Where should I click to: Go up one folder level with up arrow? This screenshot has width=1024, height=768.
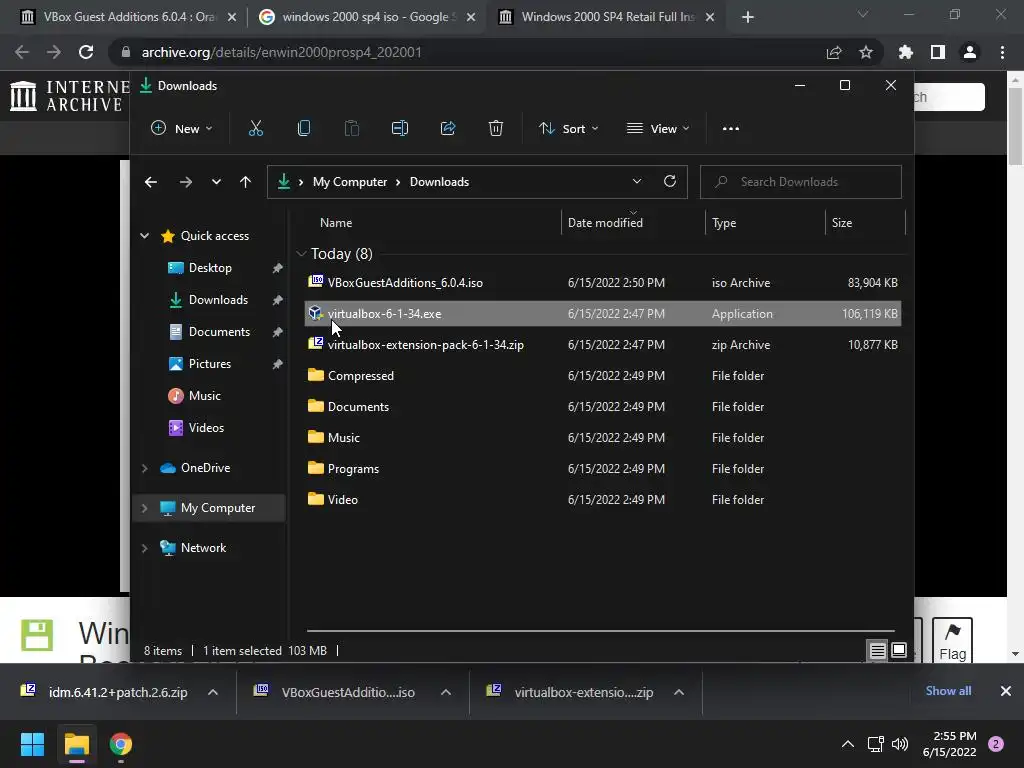tap(246, 182)
